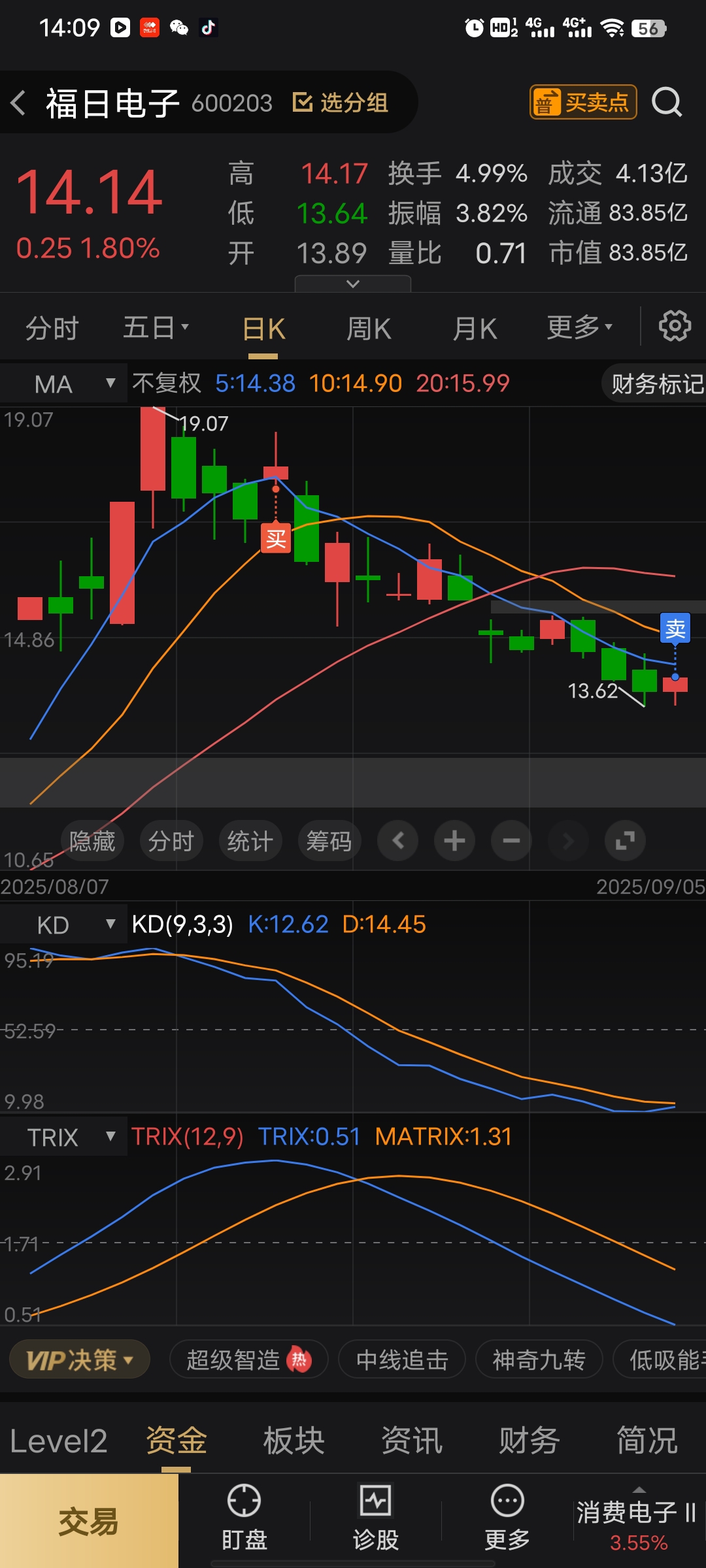The width and height of the screenshot is (706, 1568).
Task: Select the 周K chart tab
Action: [369, 329]
